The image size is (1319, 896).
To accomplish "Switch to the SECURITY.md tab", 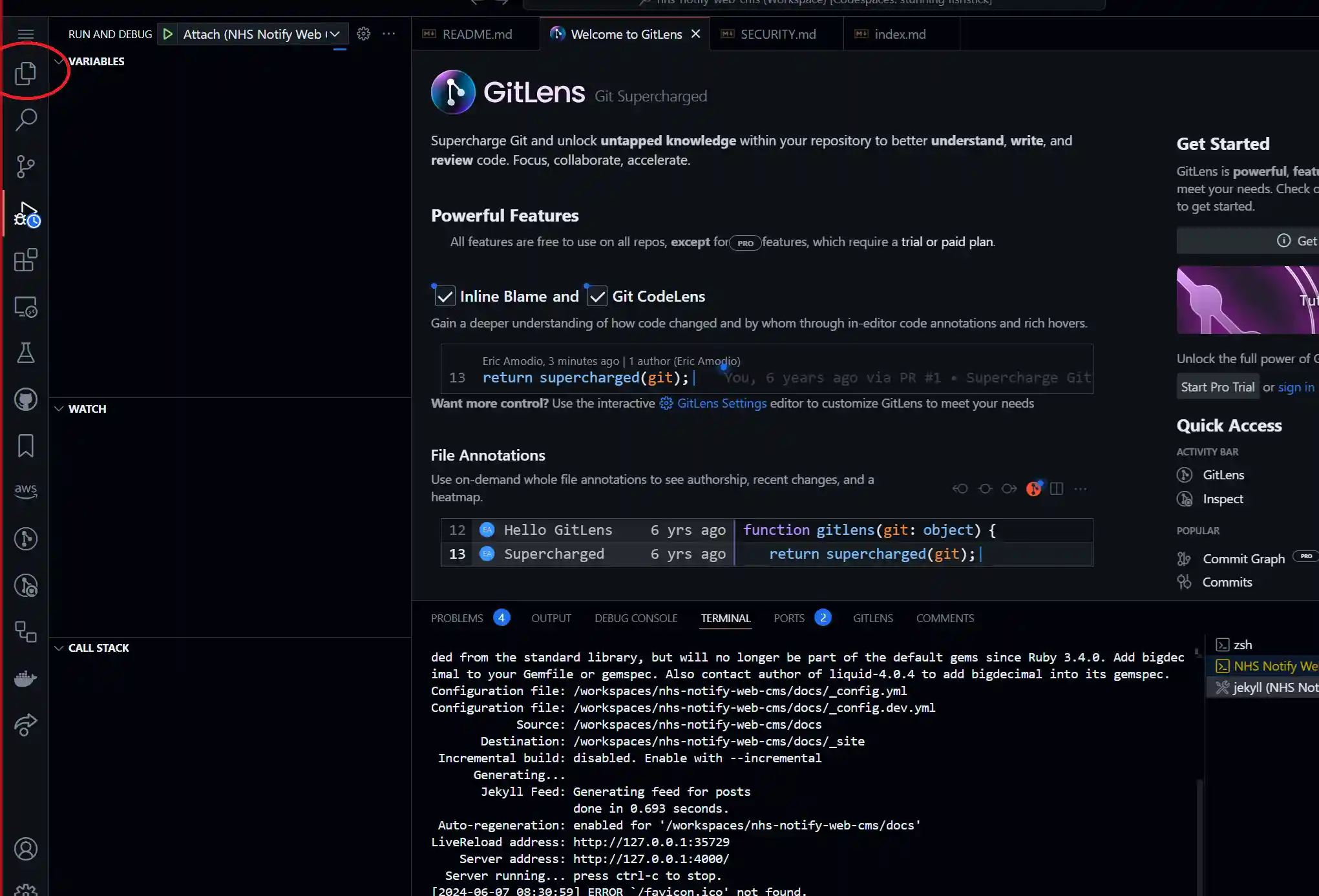I will point(777,34).
